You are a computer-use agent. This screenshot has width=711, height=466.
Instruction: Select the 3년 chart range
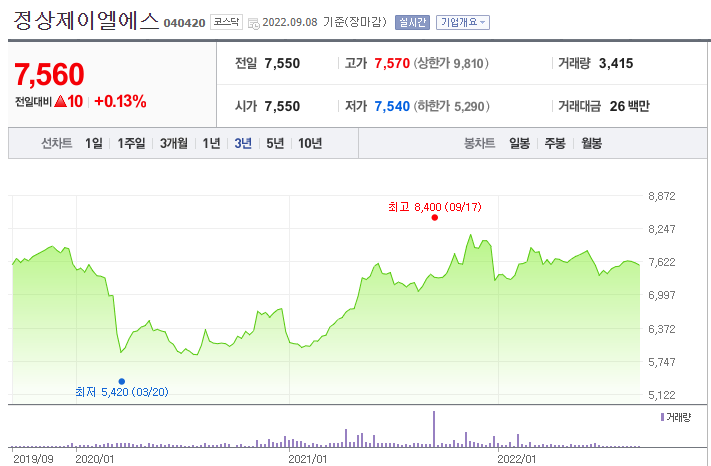243,143
